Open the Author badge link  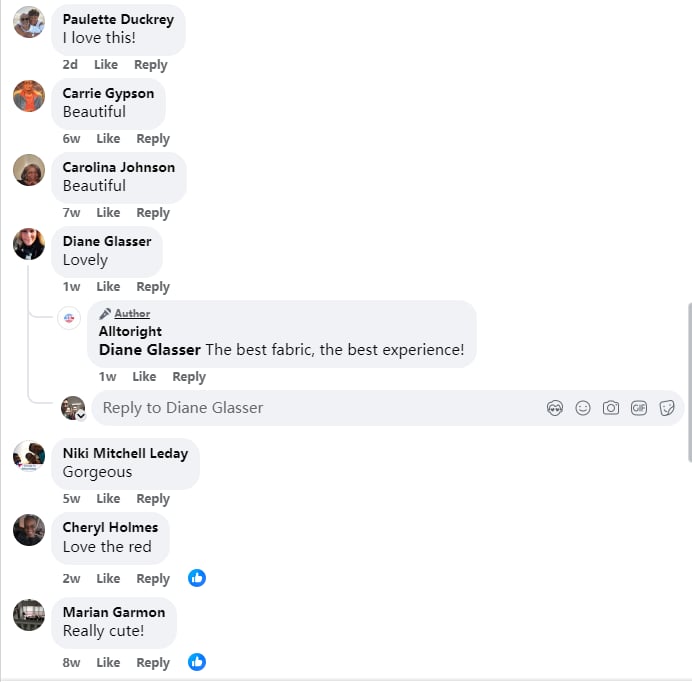pos(132,313)
